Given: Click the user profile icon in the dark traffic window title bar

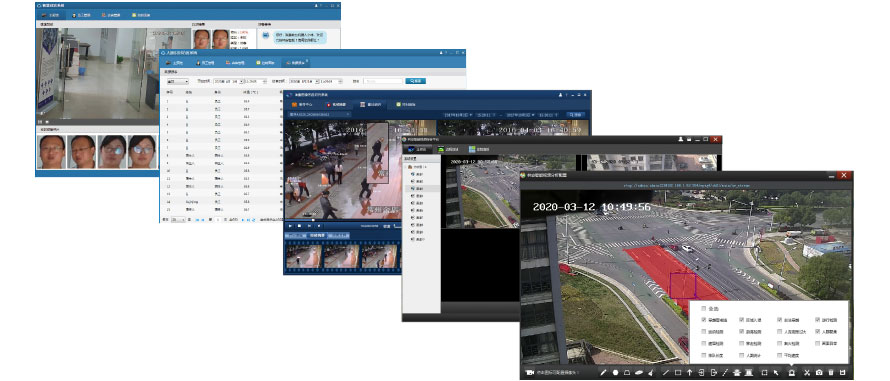Looking at the screenshot, I should coord(680,139).
